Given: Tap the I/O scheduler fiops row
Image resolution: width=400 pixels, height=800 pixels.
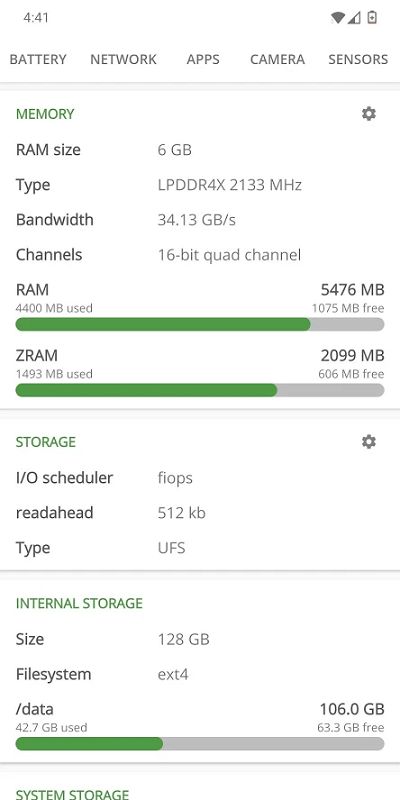Looking at the screenshot, I should coord(200,478).
